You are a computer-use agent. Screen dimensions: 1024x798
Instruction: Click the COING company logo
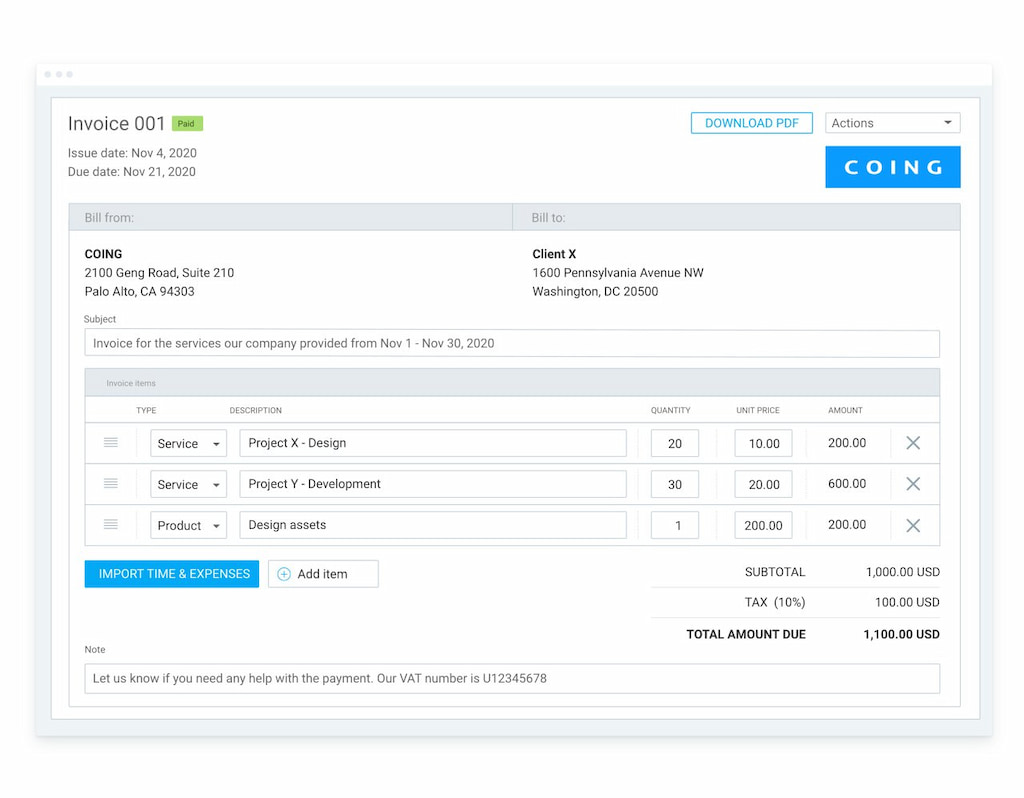click(892, 167)
